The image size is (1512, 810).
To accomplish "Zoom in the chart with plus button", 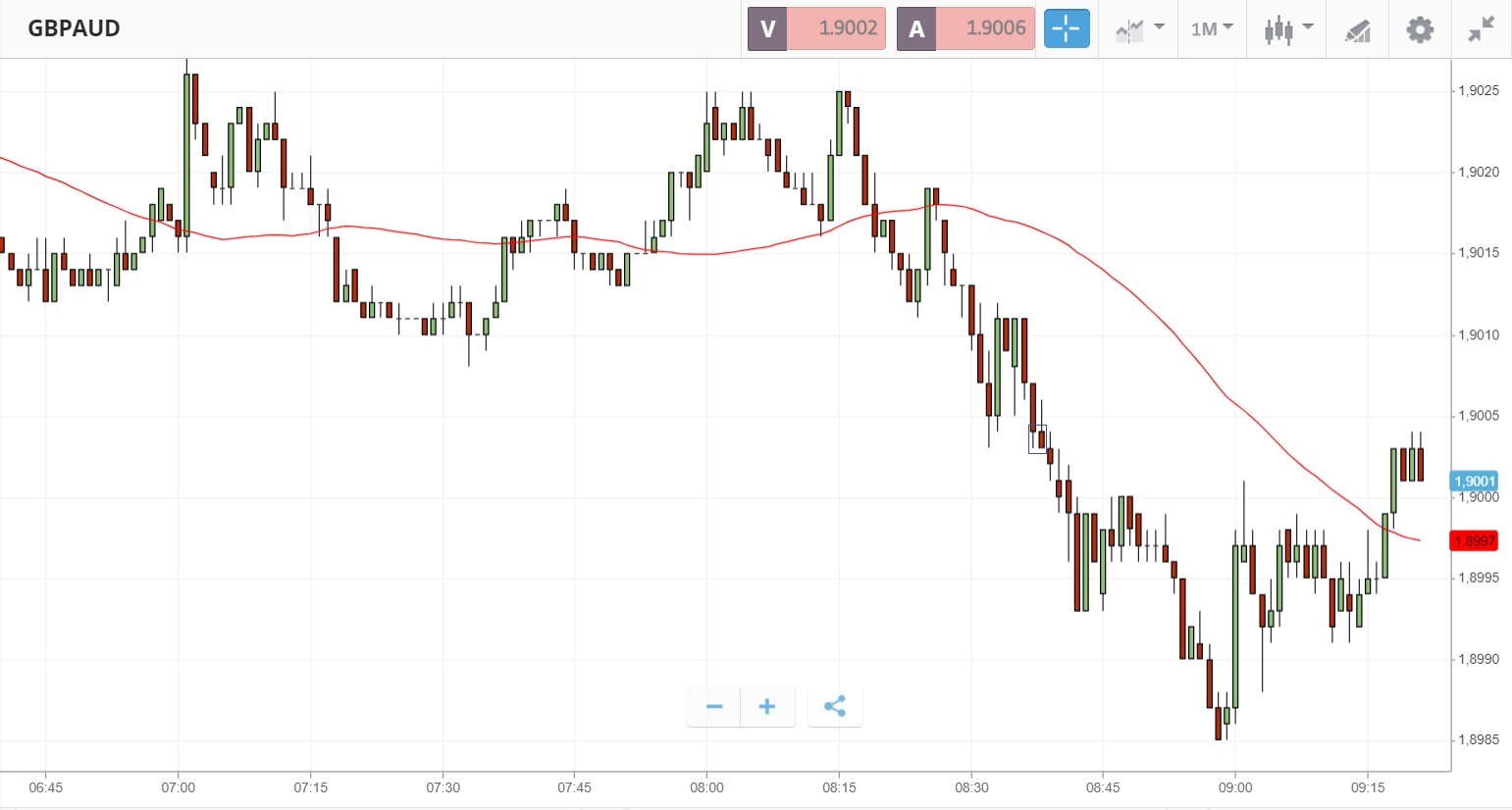I will tap(767, 707).
